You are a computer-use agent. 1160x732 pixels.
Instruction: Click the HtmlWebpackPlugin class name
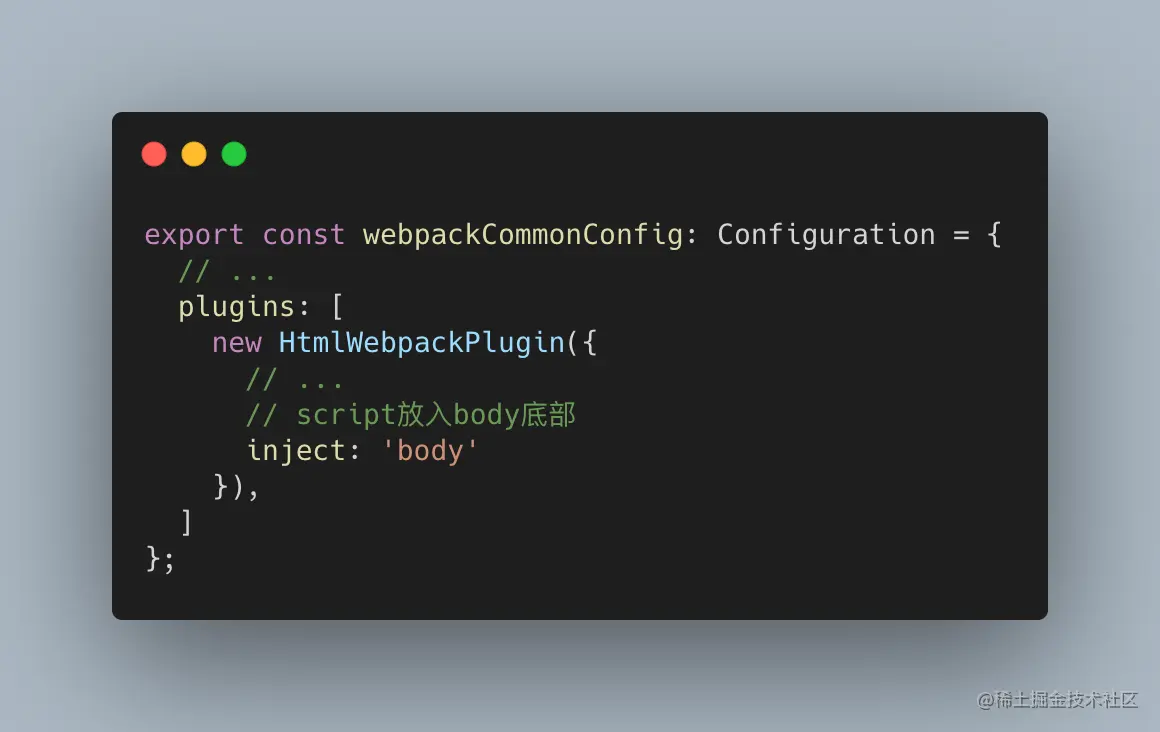click(422, 343)
